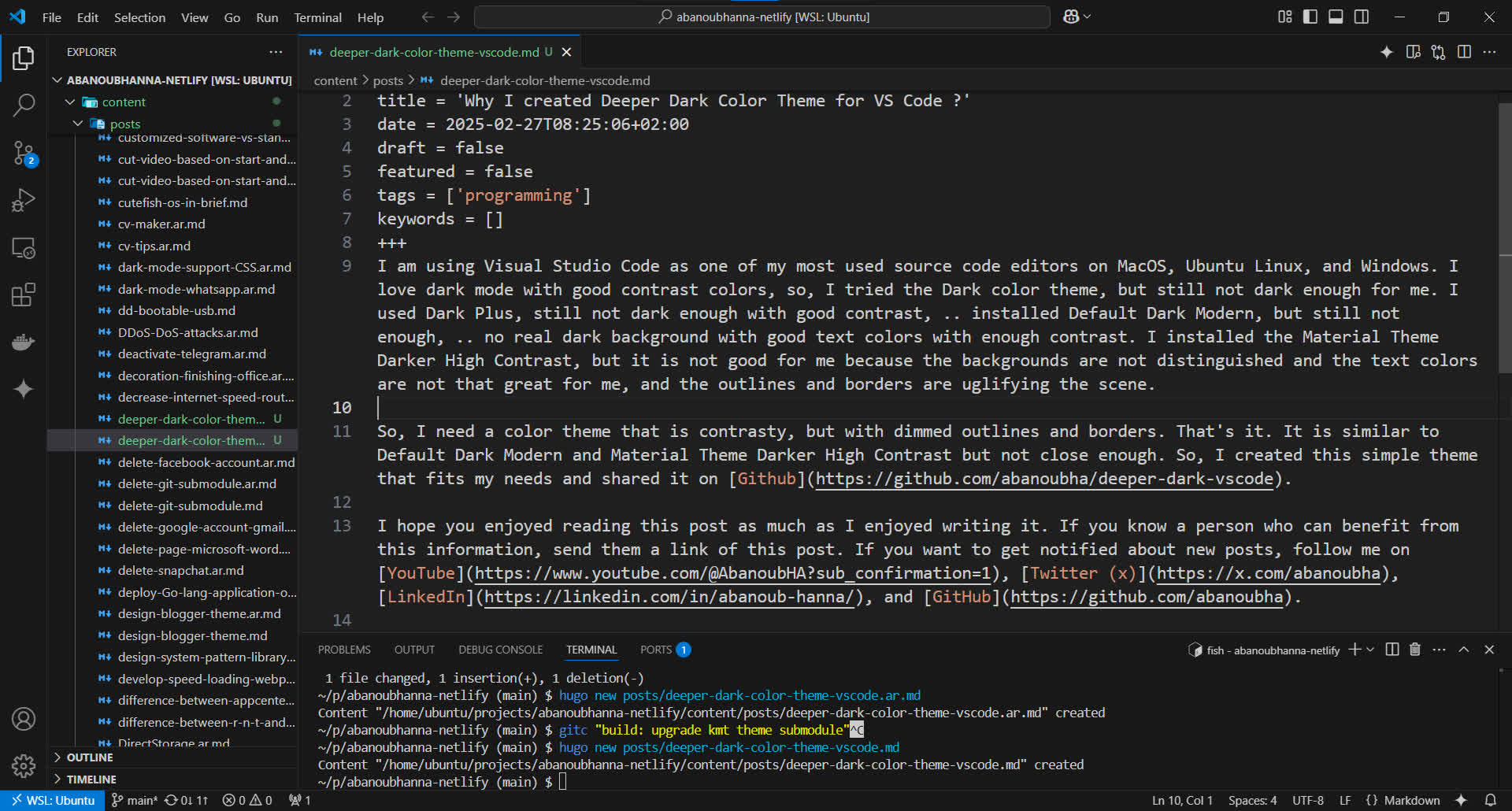1512x811 pixels.
Task: Open Source Control view with 2 changes
Action: (24, 153)
